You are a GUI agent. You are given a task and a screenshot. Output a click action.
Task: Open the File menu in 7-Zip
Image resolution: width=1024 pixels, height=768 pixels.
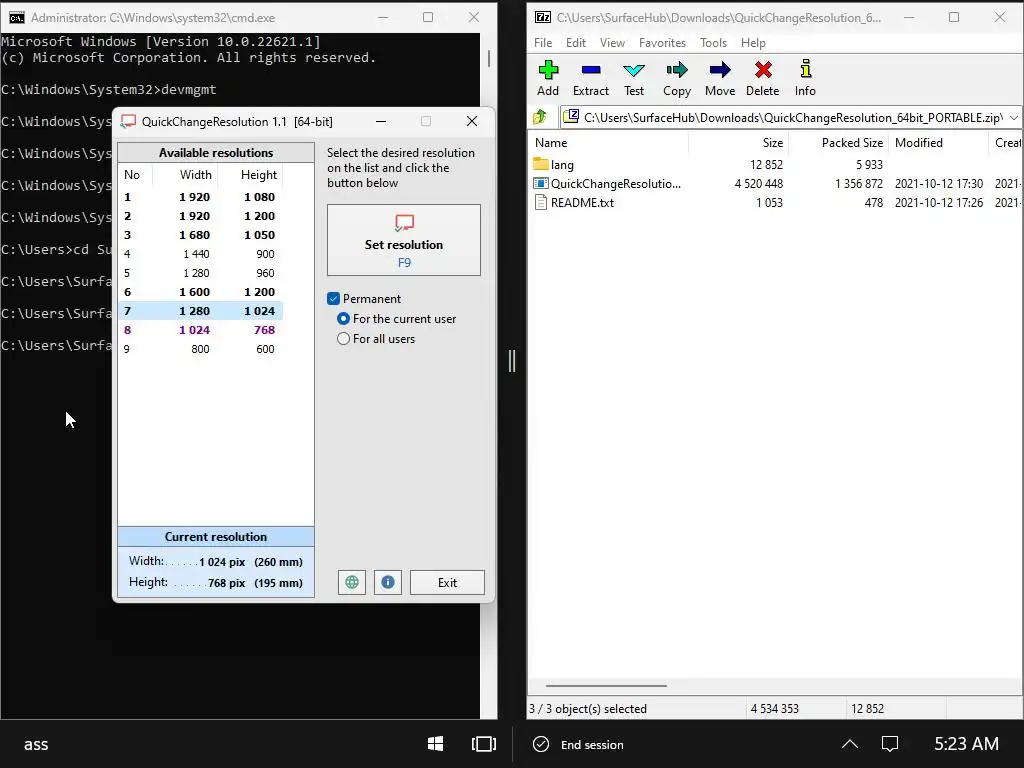[543, 42]
